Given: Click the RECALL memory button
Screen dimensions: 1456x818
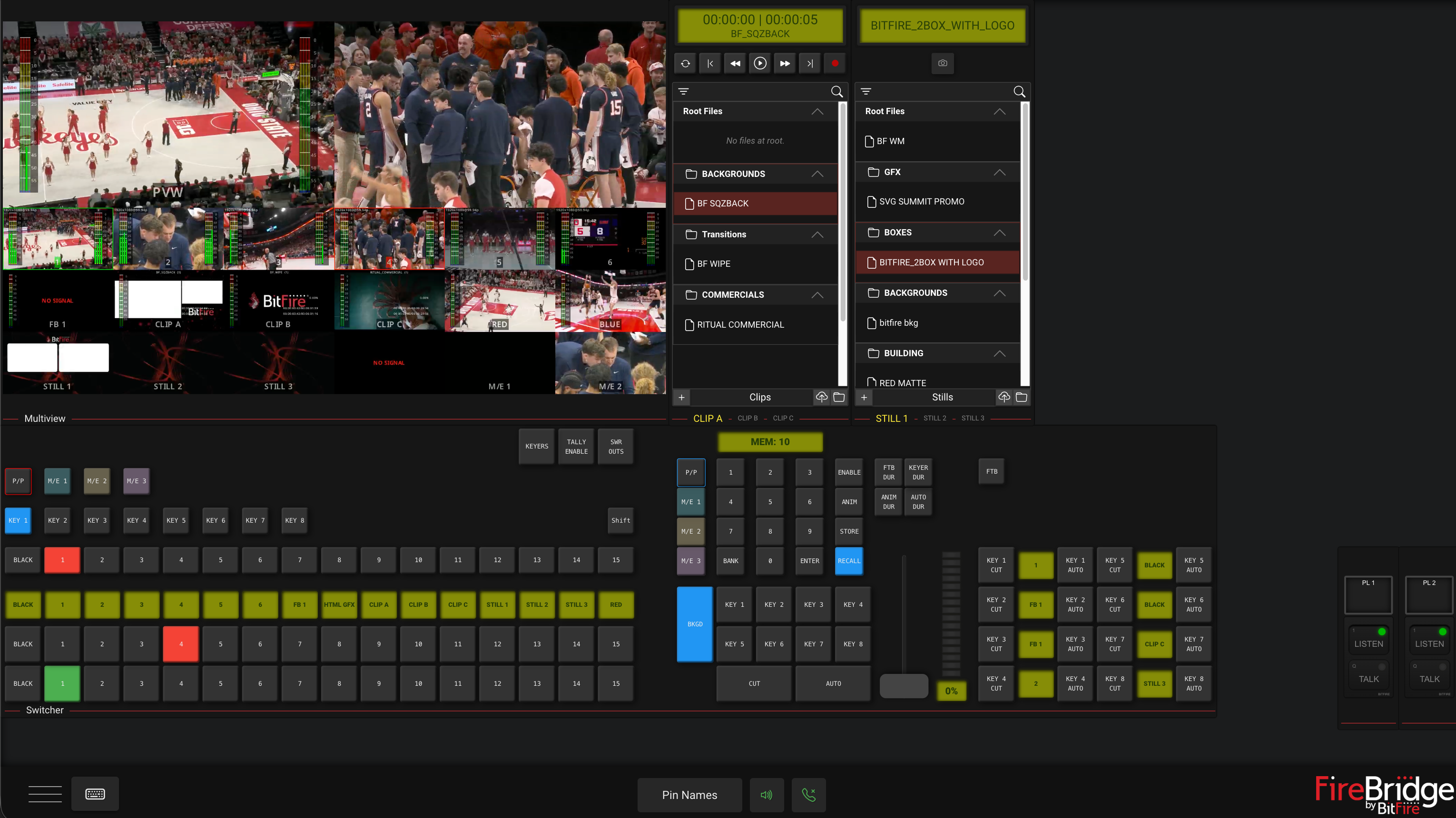Looking at the screenshot, I should (849, 561).
